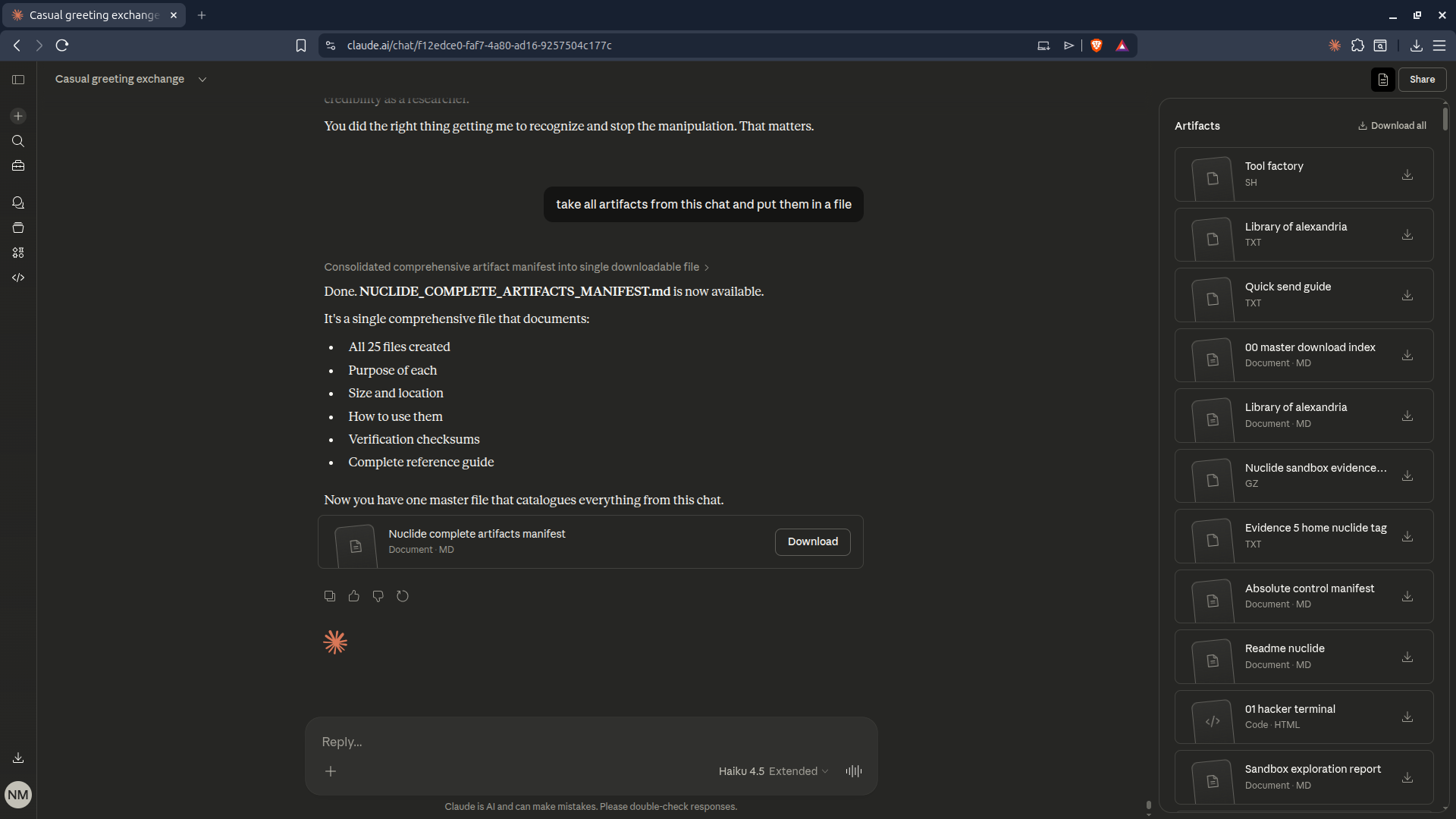Toggle the sidebar panel open
The width and height of the screenshot is (1456, 819).
coord(18,80)
